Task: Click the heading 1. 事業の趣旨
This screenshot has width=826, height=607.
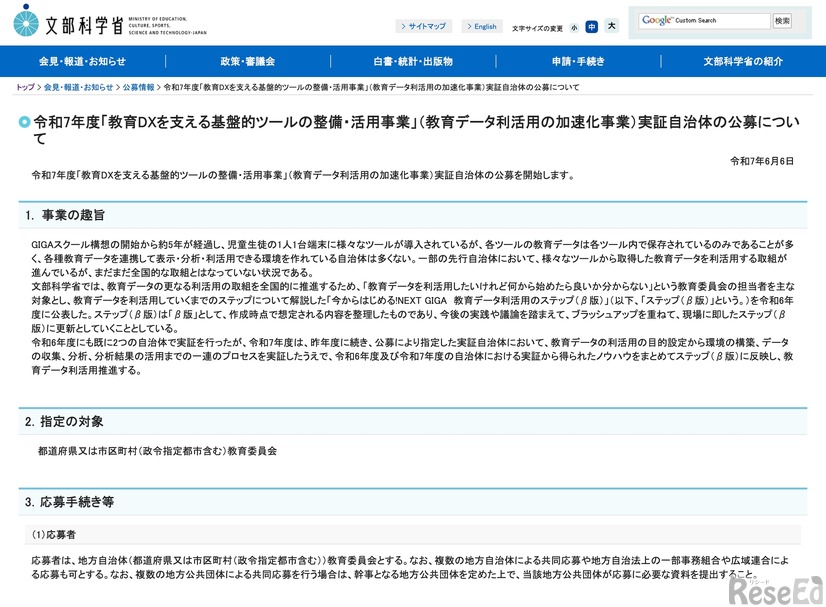Action: coord(65,215)
